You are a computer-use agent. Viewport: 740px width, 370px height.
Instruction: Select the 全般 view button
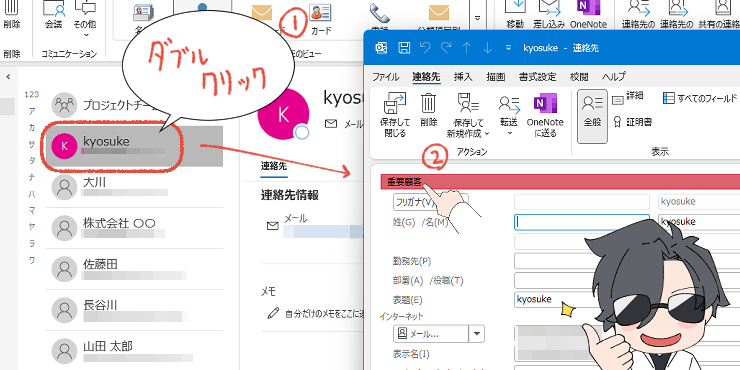coord(592,116)
